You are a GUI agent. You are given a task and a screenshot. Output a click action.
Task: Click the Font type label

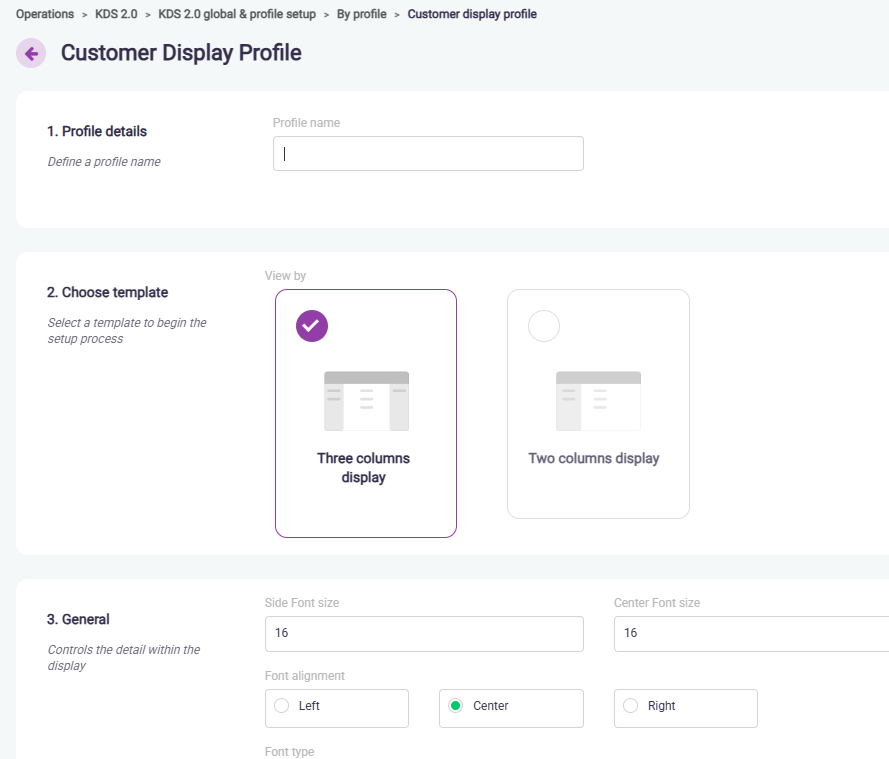point(289,752)
